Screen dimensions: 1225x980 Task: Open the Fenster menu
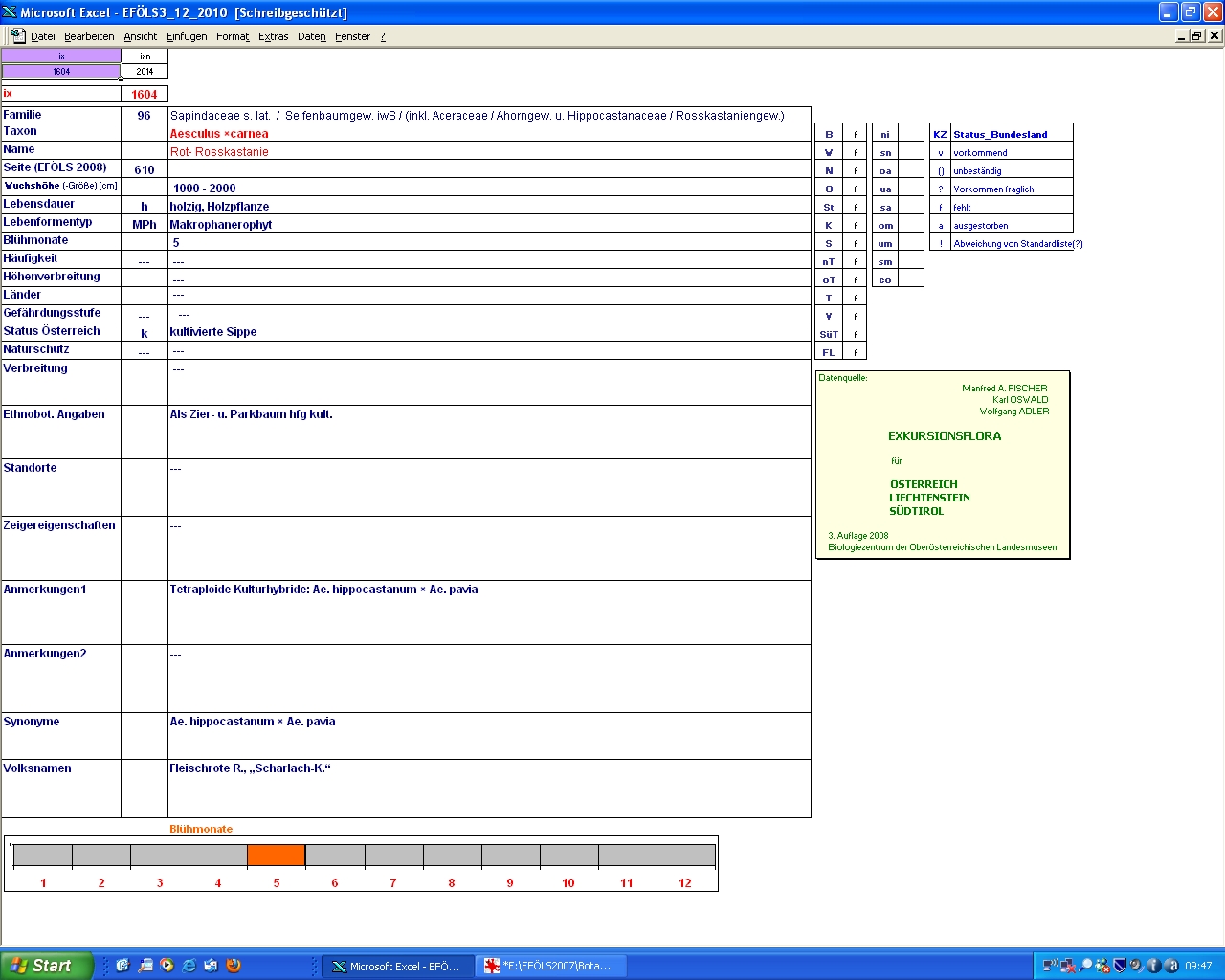(x=353, y=36)
